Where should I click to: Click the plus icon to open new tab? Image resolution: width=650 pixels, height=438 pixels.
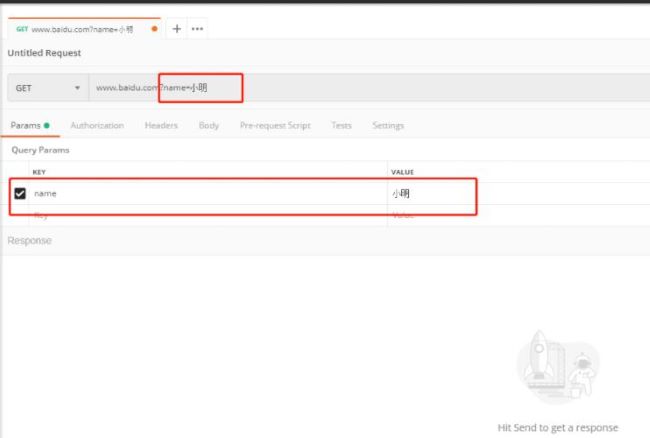(177, 29)
